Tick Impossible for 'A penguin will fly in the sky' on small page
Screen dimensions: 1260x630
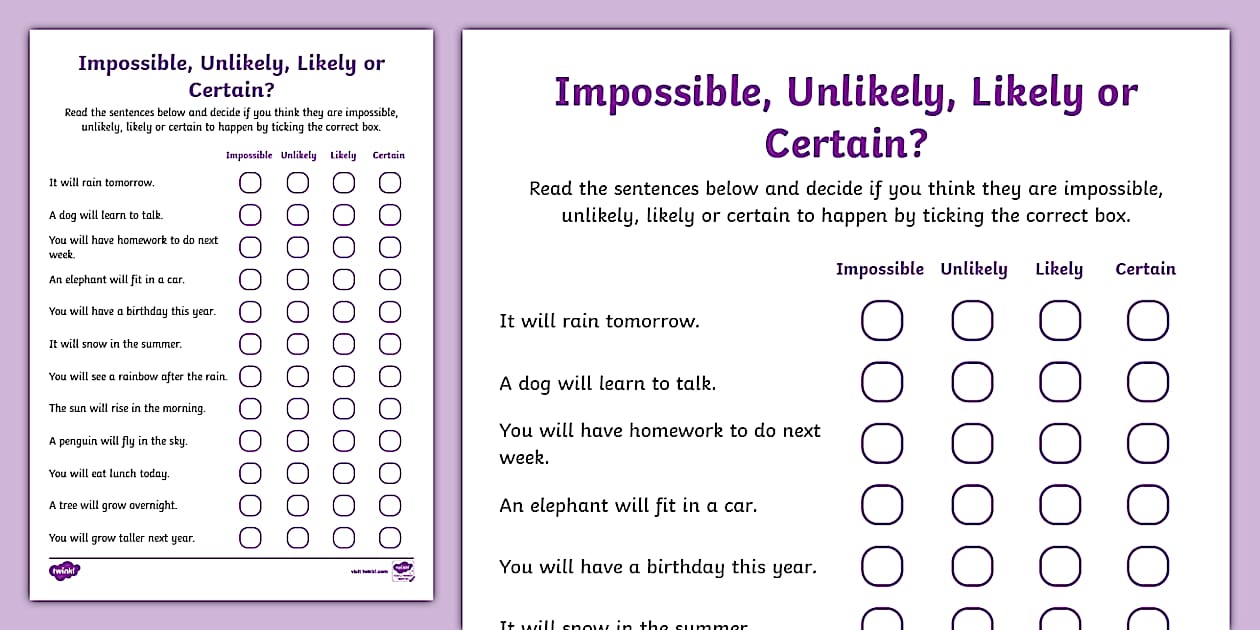point(250,441)
